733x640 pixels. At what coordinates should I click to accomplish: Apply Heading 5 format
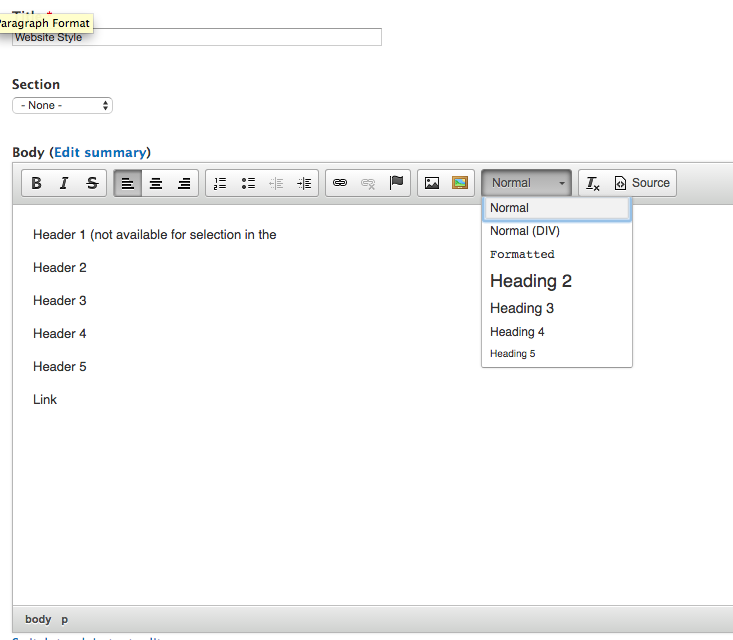coord(557,354)
